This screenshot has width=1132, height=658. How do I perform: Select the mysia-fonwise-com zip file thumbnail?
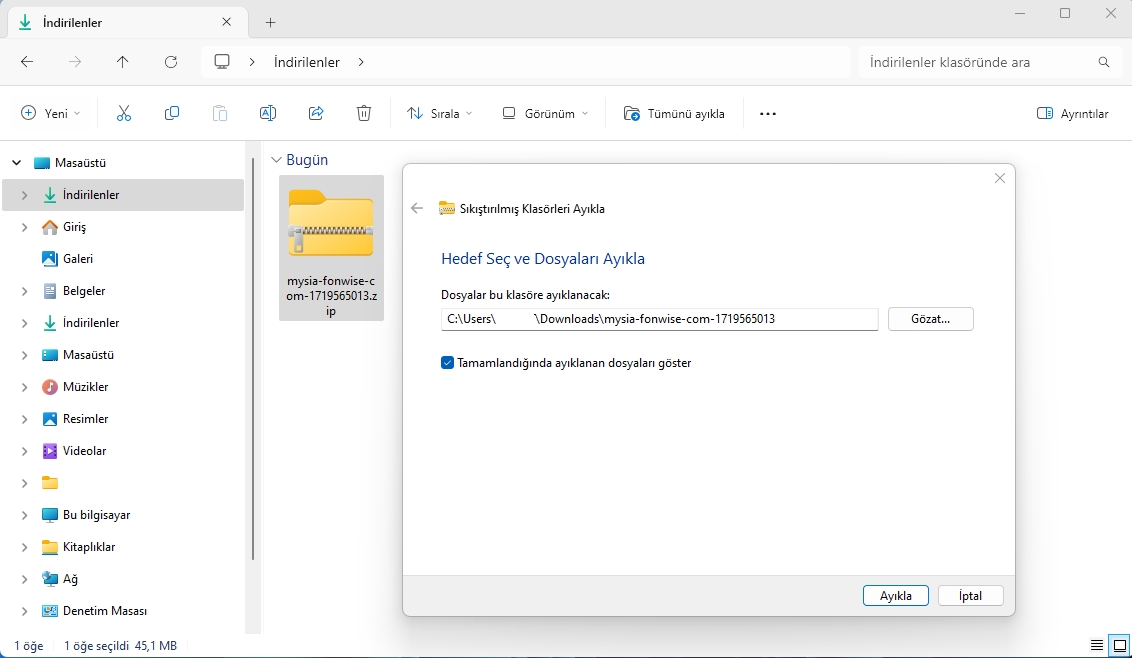331,248
